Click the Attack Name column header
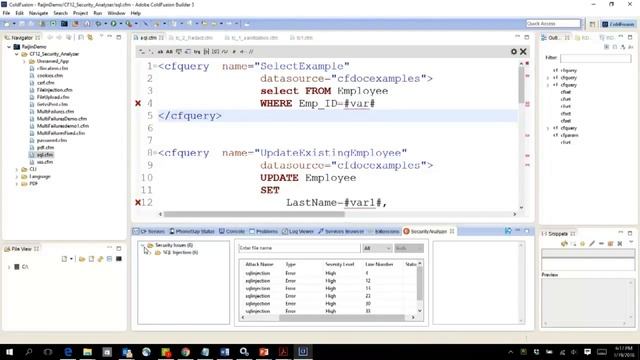 tap(259, 264)
